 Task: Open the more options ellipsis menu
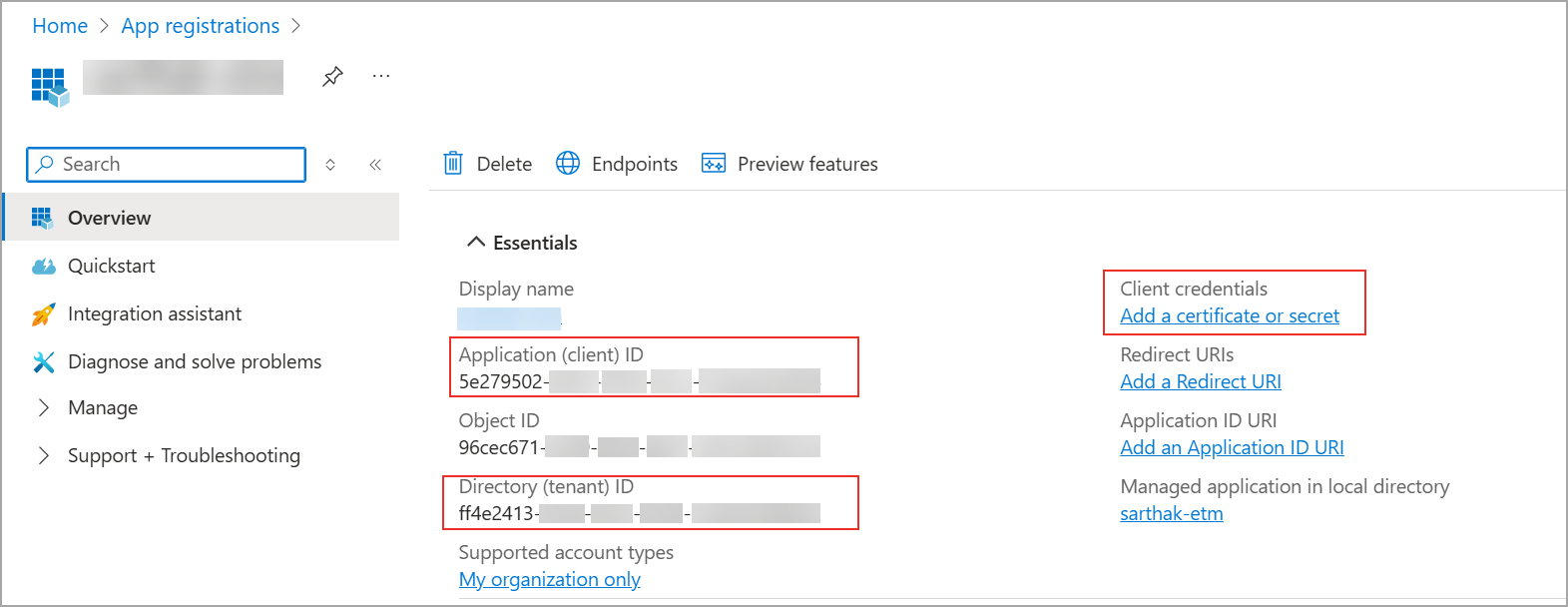381,76
